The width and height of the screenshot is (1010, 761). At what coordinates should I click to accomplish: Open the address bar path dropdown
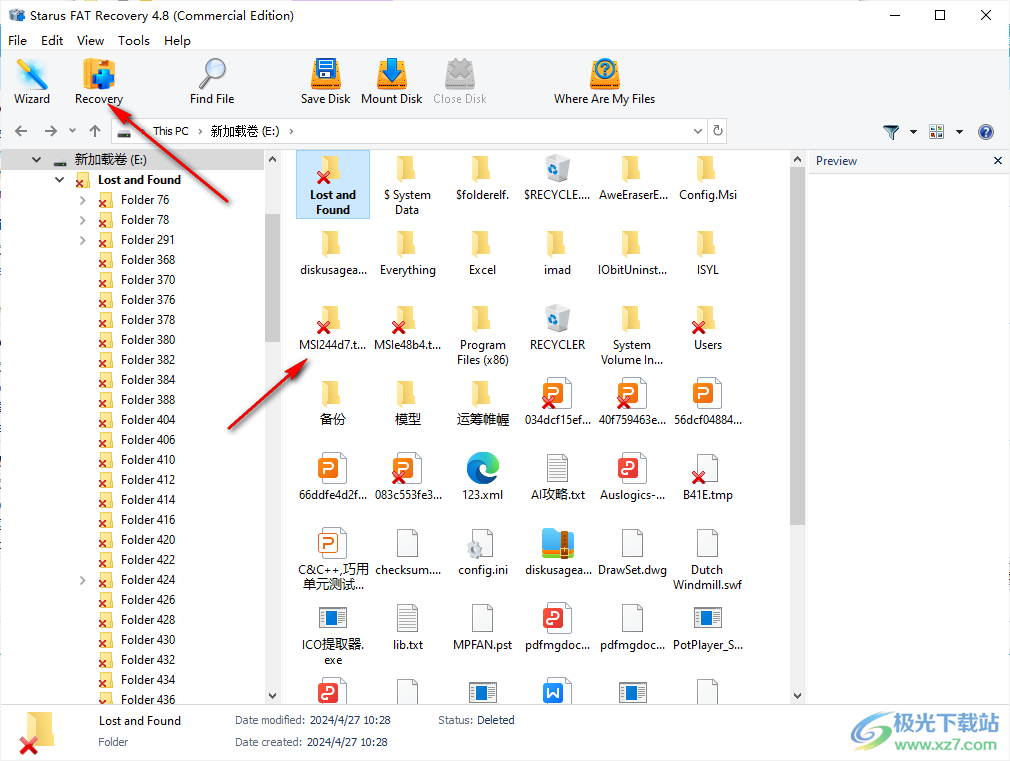[x=698, y=131]
